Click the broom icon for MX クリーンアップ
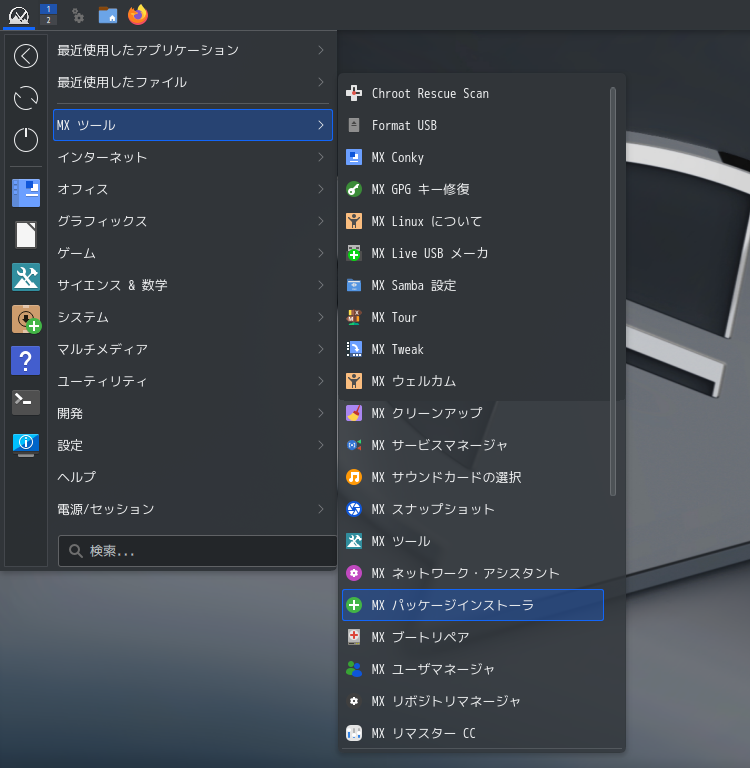Viewport: 750px width, 768px height. coord(354,413)
